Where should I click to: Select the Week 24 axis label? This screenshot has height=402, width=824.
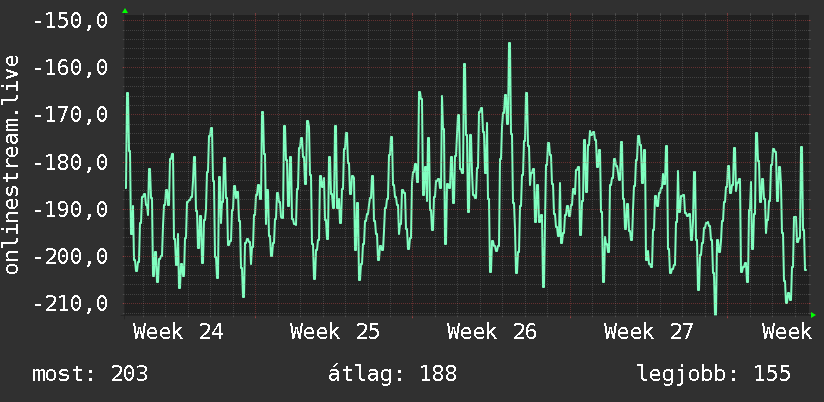[x=178, y=332]
